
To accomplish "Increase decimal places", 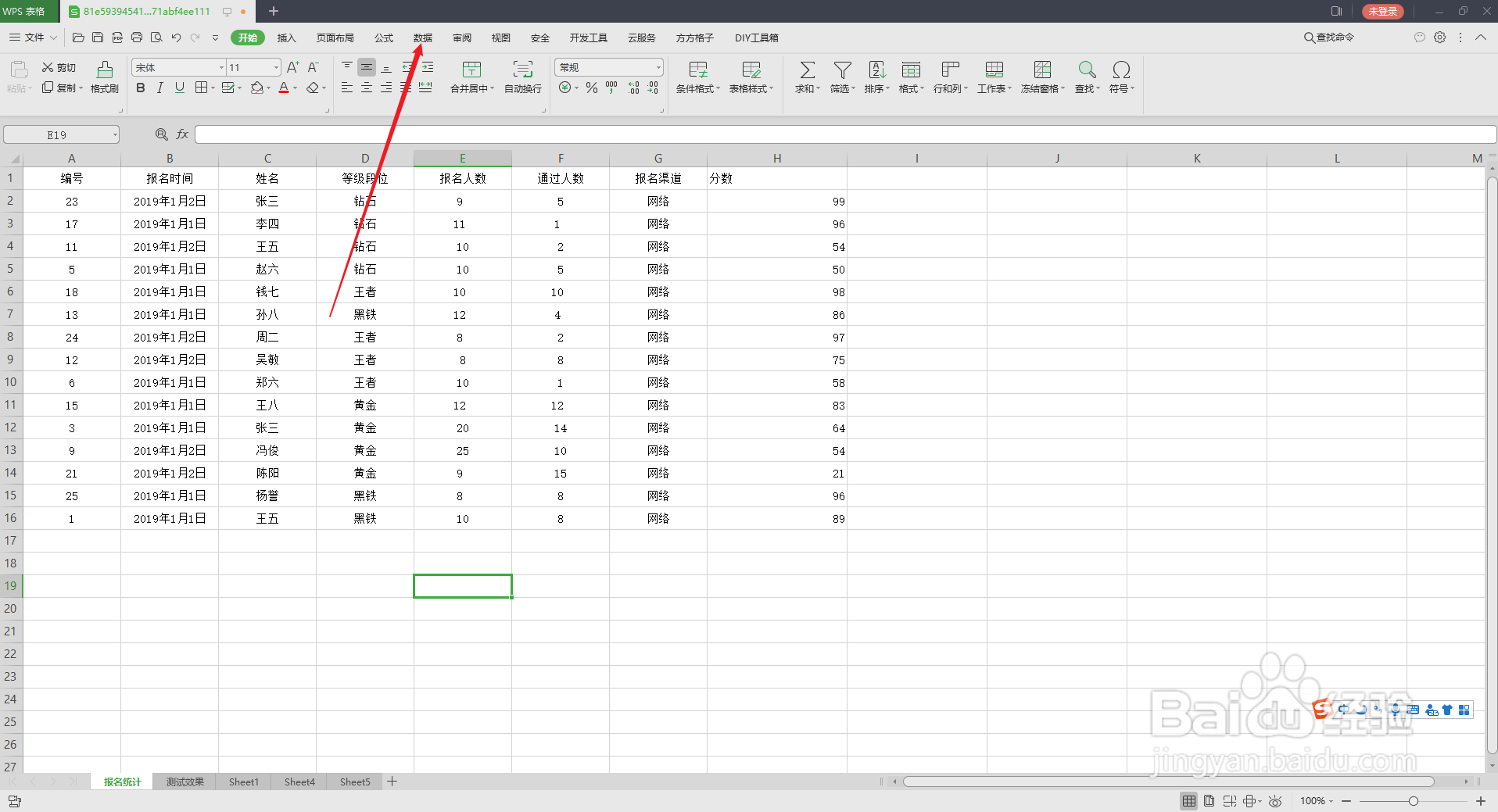I will tap(633, 88).
